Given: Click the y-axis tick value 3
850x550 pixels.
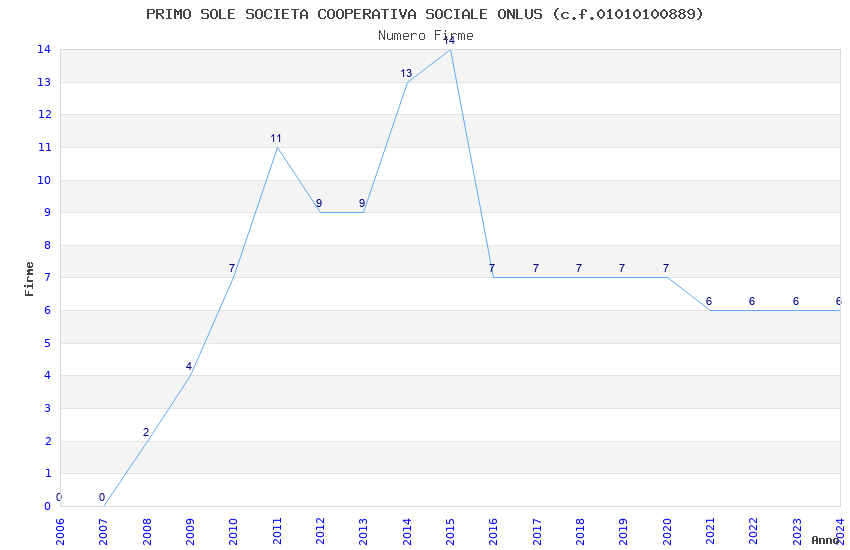Looking at the screenshot, I should click(48, 409).
